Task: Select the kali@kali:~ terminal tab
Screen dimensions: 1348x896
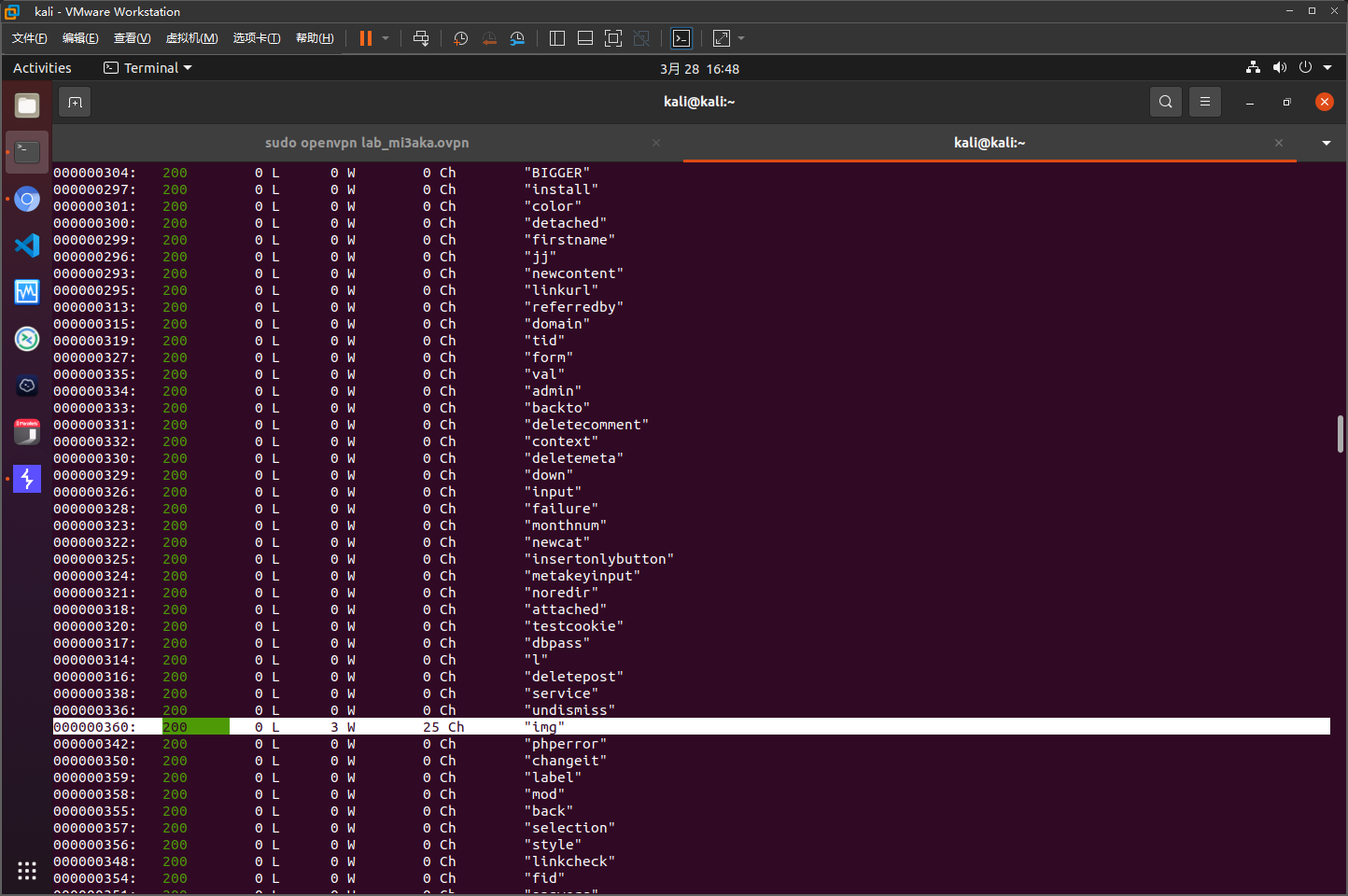Action: [990, 143]
